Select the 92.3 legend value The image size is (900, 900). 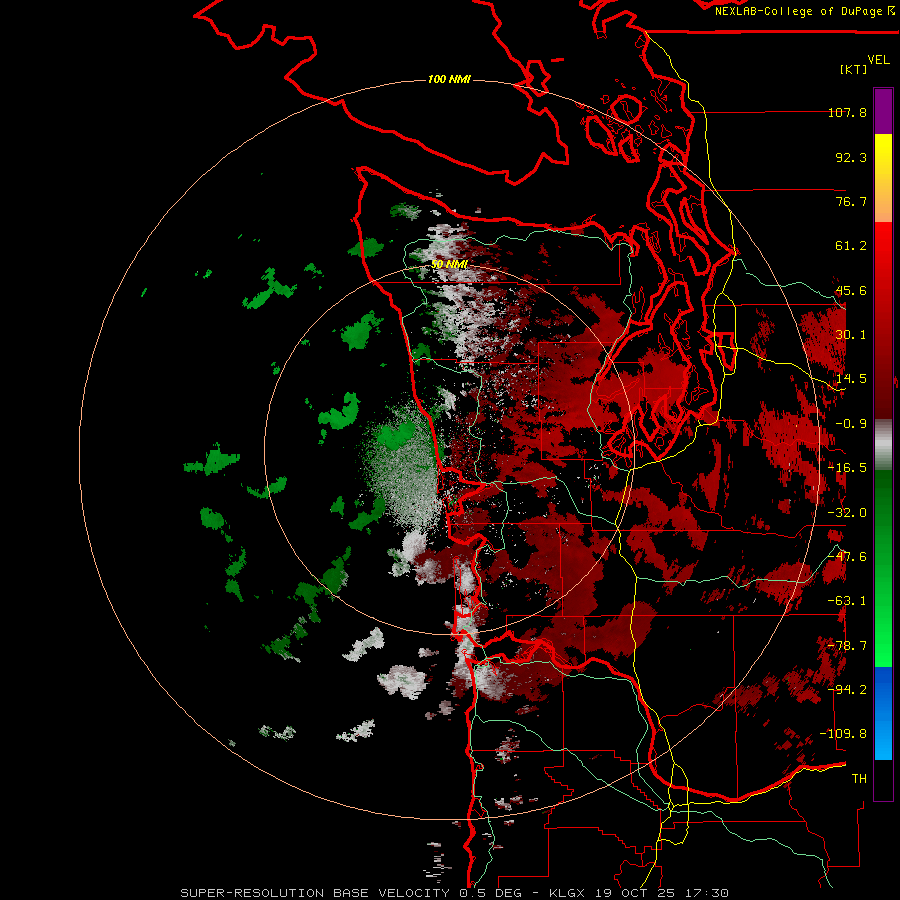click(x=851, y=157)
